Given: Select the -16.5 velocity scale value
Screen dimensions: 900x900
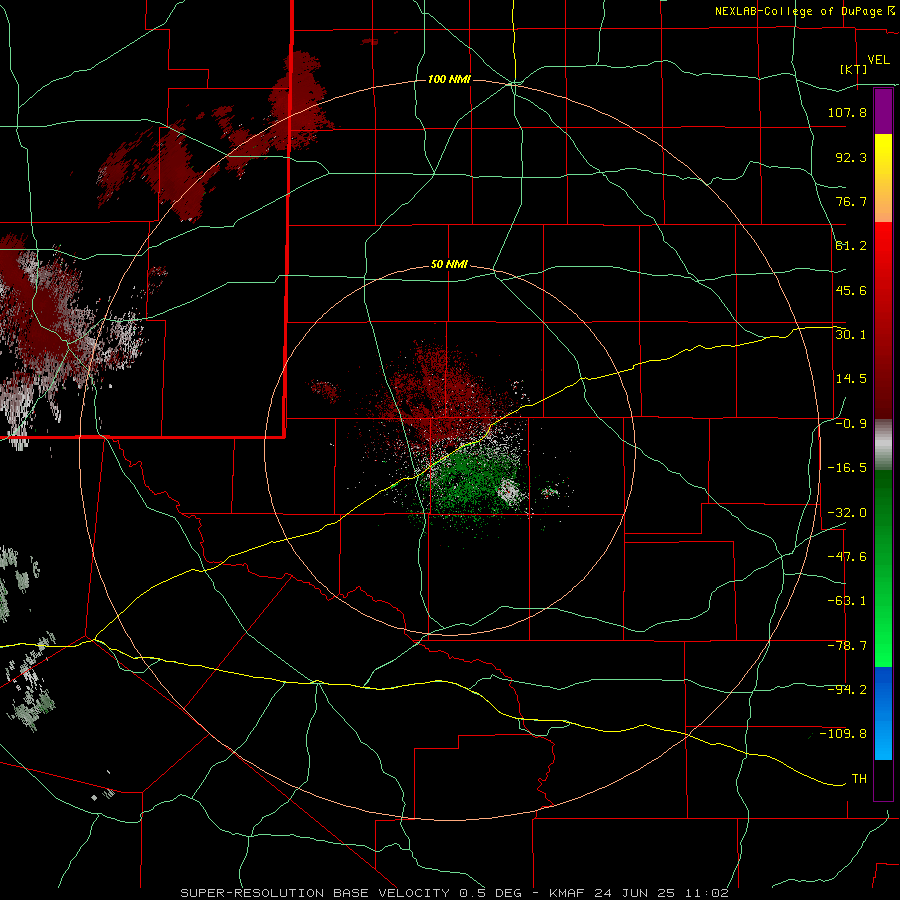Looking at the screenshot, I should [847, 467].
